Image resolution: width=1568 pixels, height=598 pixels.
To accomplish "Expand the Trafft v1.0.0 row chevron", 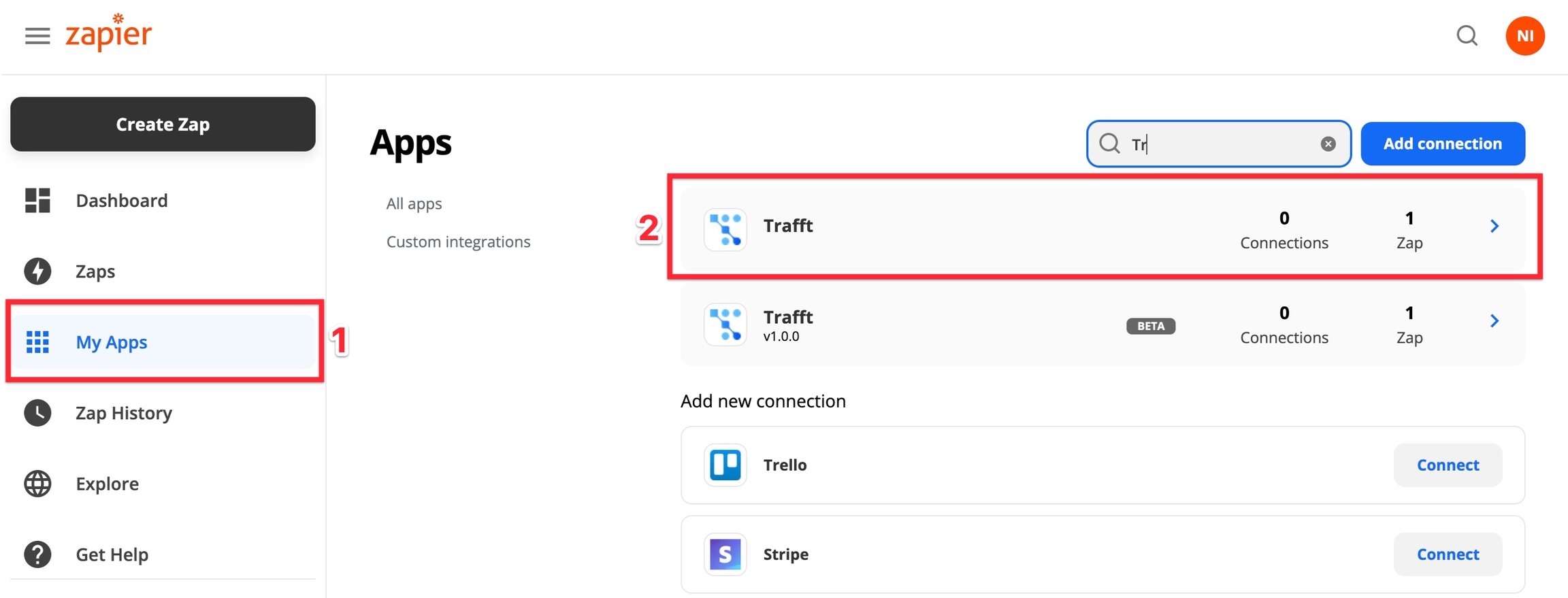I will coord(1494,321).
